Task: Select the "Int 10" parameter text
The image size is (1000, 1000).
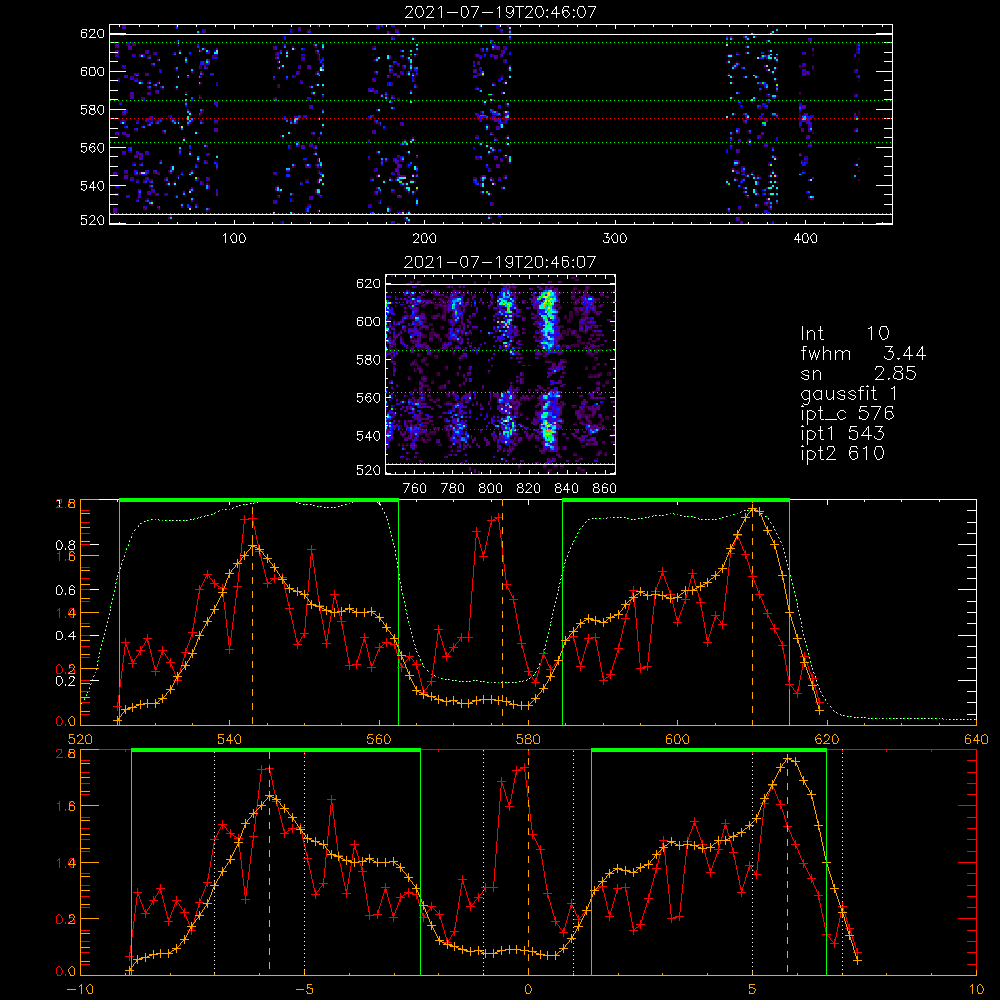Action: [844, 333]
